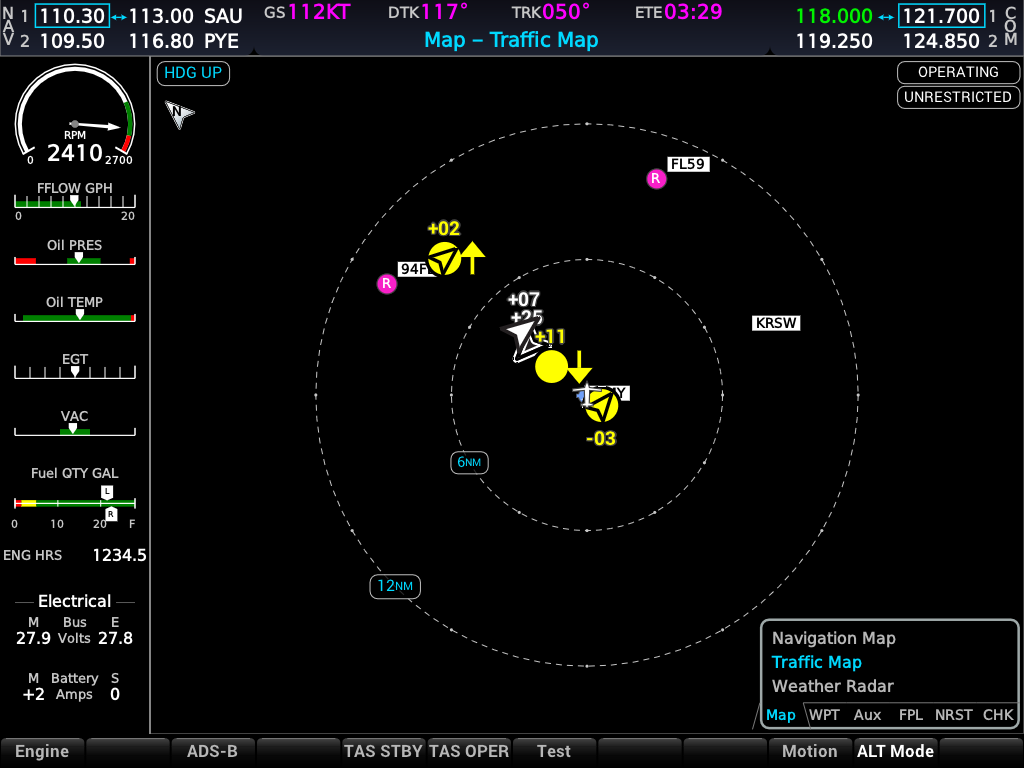The width and height of the screenshot is (1024, 768).
Task: Click the UNRESTRICTED altitude mode box
Action: click(x=958, y=97)
